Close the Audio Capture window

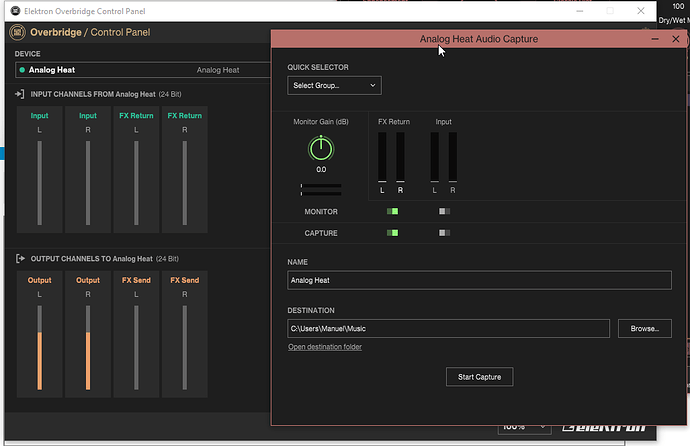pos(676,39)
